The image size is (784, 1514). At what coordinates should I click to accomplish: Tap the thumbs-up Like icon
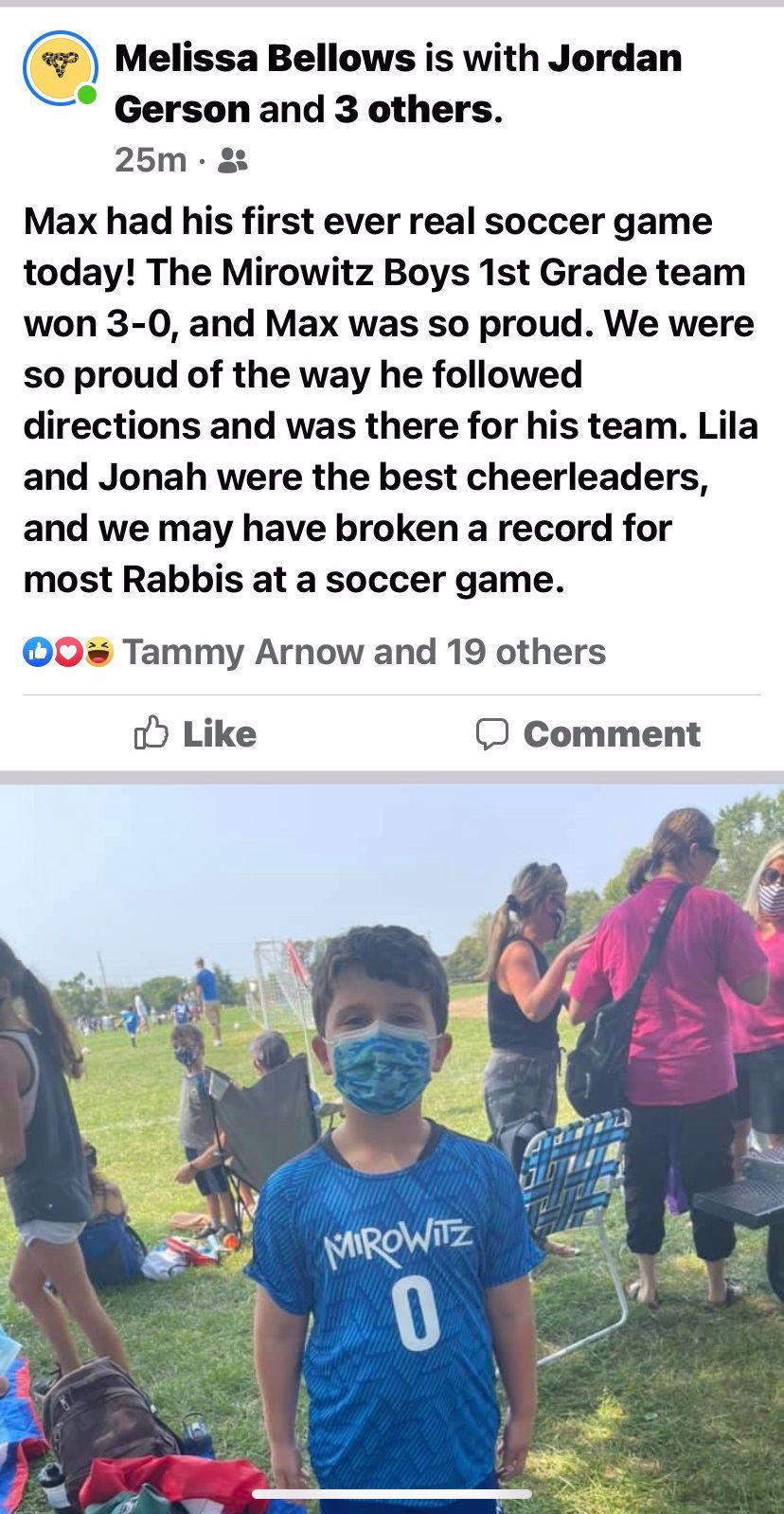pos(151,732)
